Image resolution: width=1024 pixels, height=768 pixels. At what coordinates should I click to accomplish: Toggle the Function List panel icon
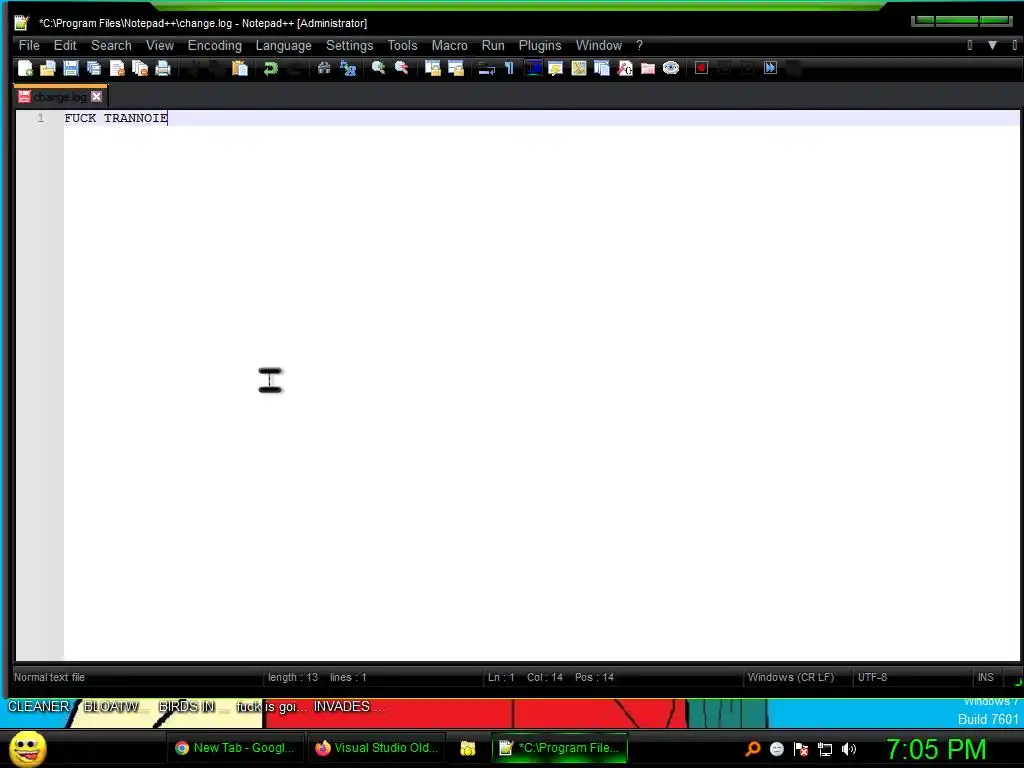(x=625, y=68)
